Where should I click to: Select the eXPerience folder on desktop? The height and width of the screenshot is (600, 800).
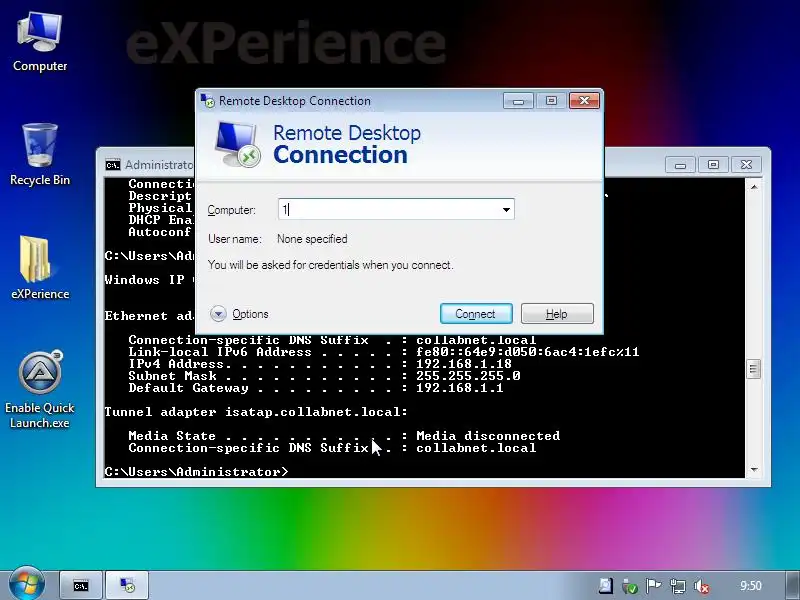[40, 267]
